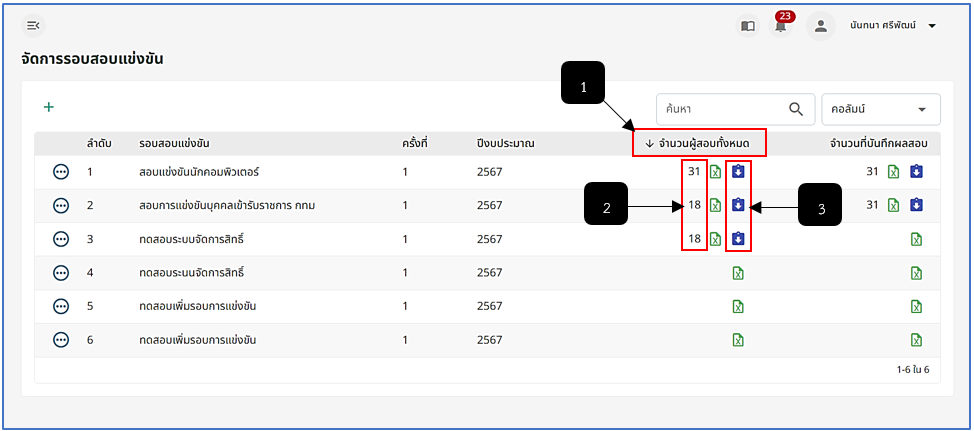This screenshot has width=974, height=431.
Task: Open the manual book icon
Action: 748,26
